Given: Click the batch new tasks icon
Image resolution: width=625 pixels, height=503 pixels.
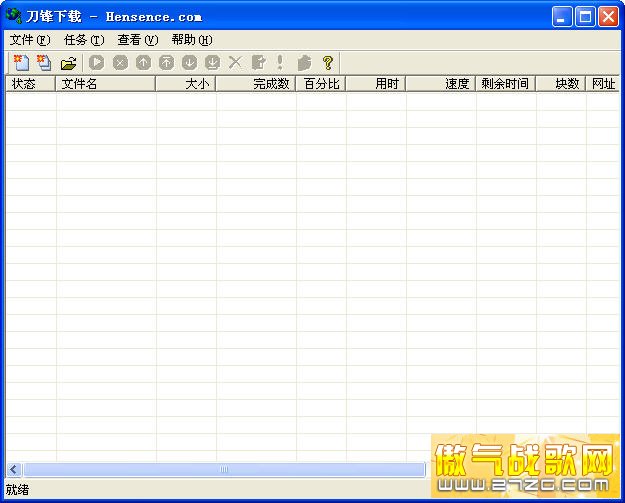Looking at the screenshot, I should pos(44,63).
